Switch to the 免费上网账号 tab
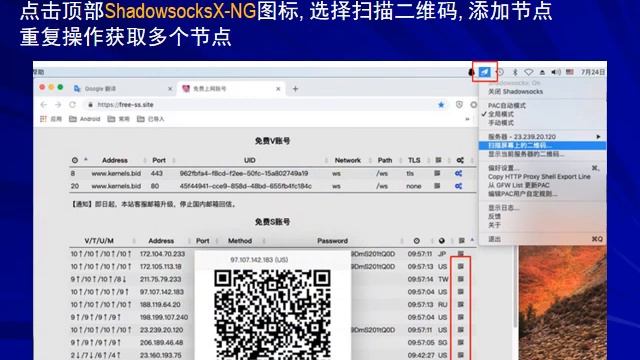Image resolution: width=640 pixels, height=360 pixels. (231, 89)
